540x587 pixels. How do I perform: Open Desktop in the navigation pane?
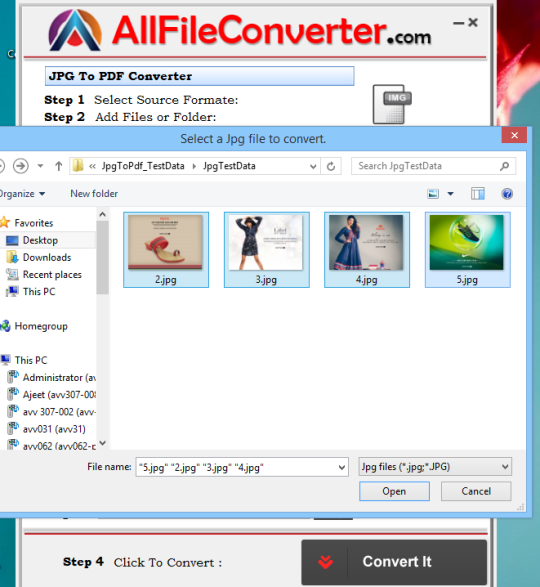40,240
